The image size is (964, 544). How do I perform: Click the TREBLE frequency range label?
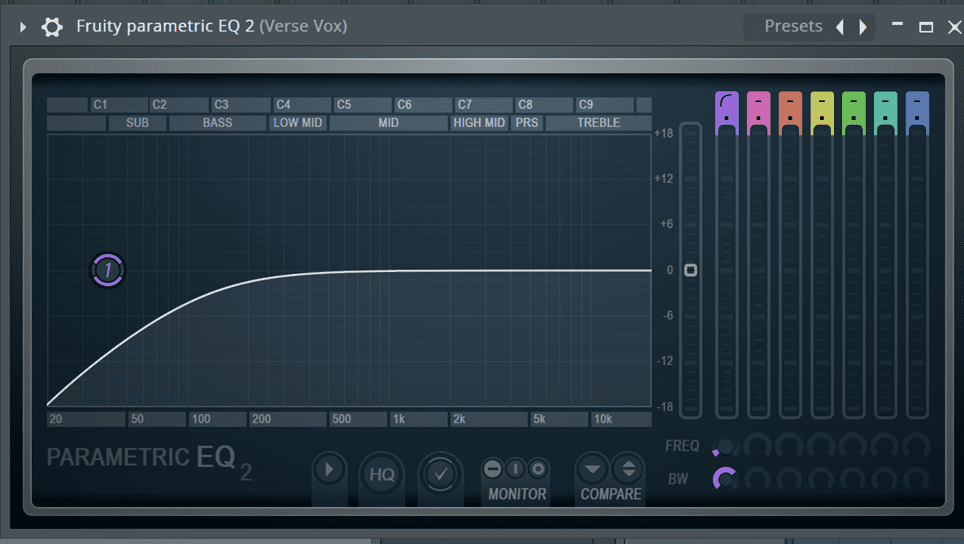point(598,123)
